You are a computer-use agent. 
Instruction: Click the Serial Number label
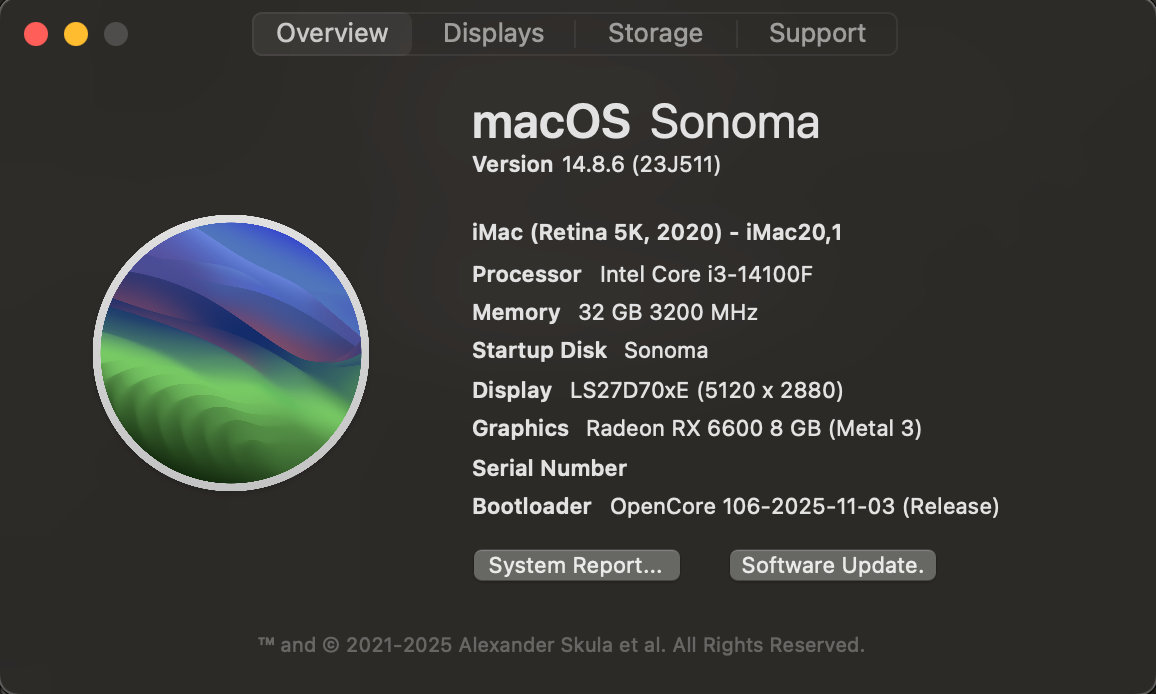pos(549,468)
